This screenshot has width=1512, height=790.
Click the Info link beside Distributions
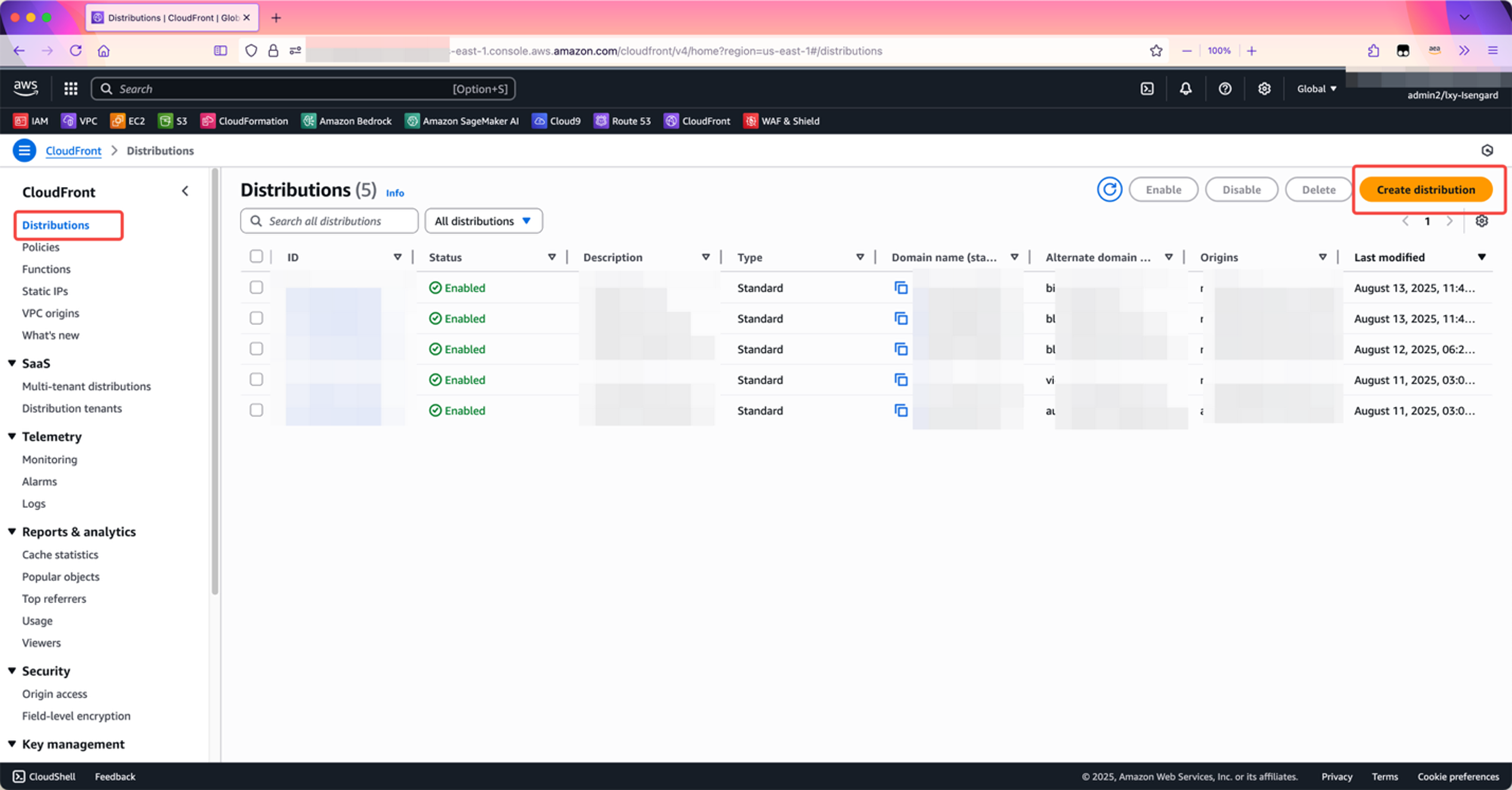[395, 193]
